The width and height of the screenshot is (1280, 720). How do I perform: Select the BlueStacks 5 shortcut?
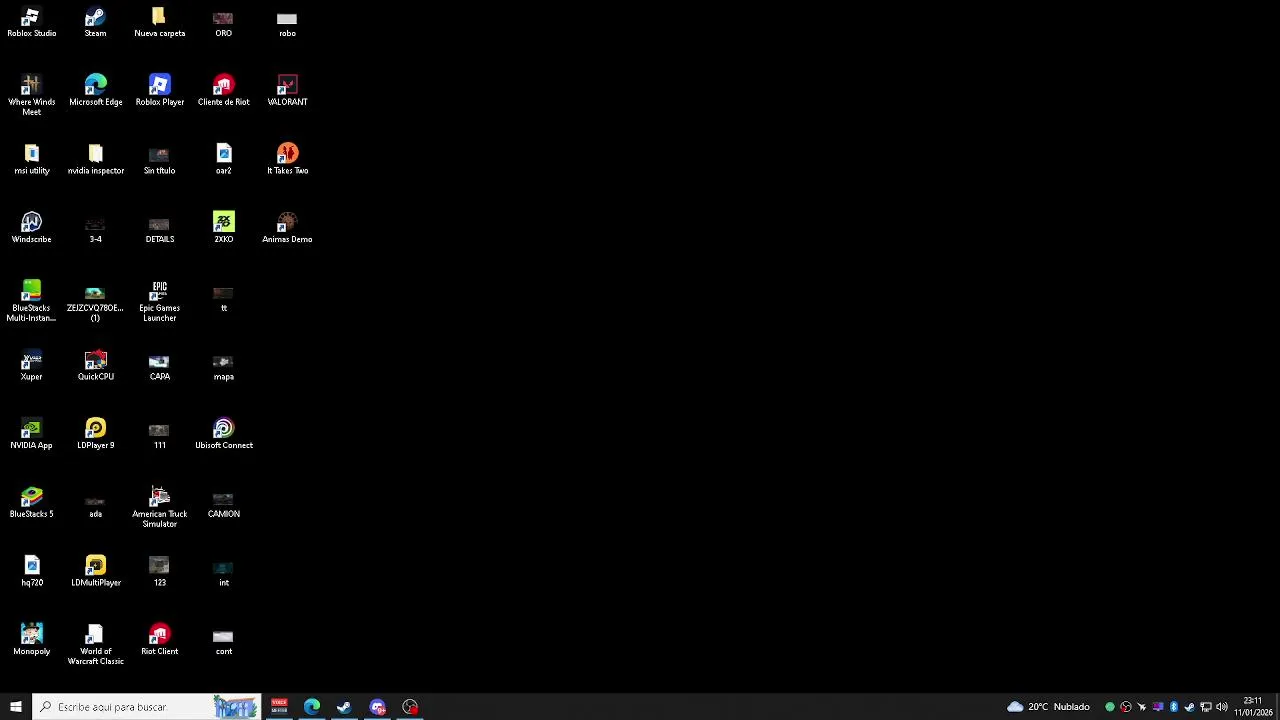coord(31,503)
